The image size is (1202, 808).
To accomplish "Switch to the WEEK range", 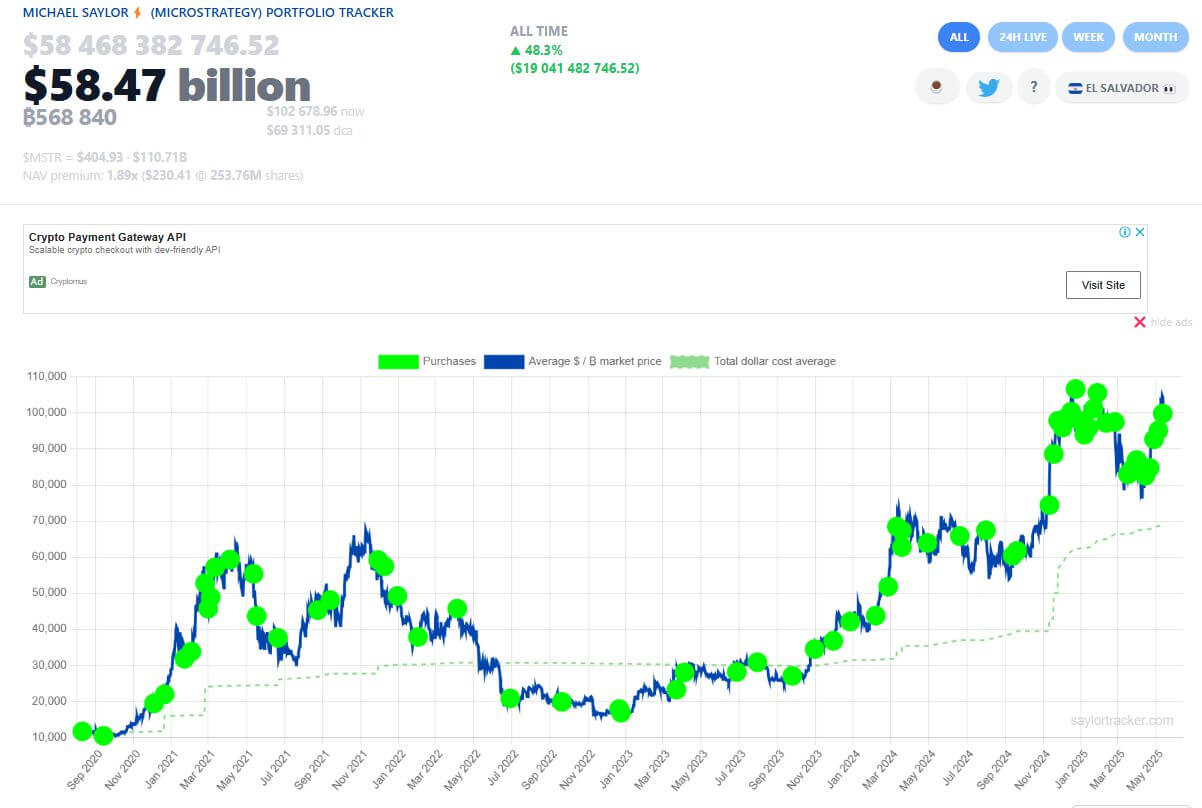I will (1088, 37).
